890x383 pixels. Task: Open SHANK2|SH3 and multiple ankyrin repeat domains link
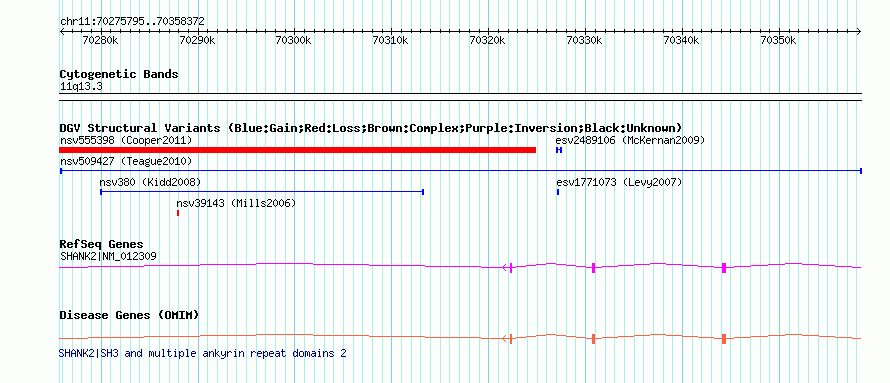coord(203,353)
